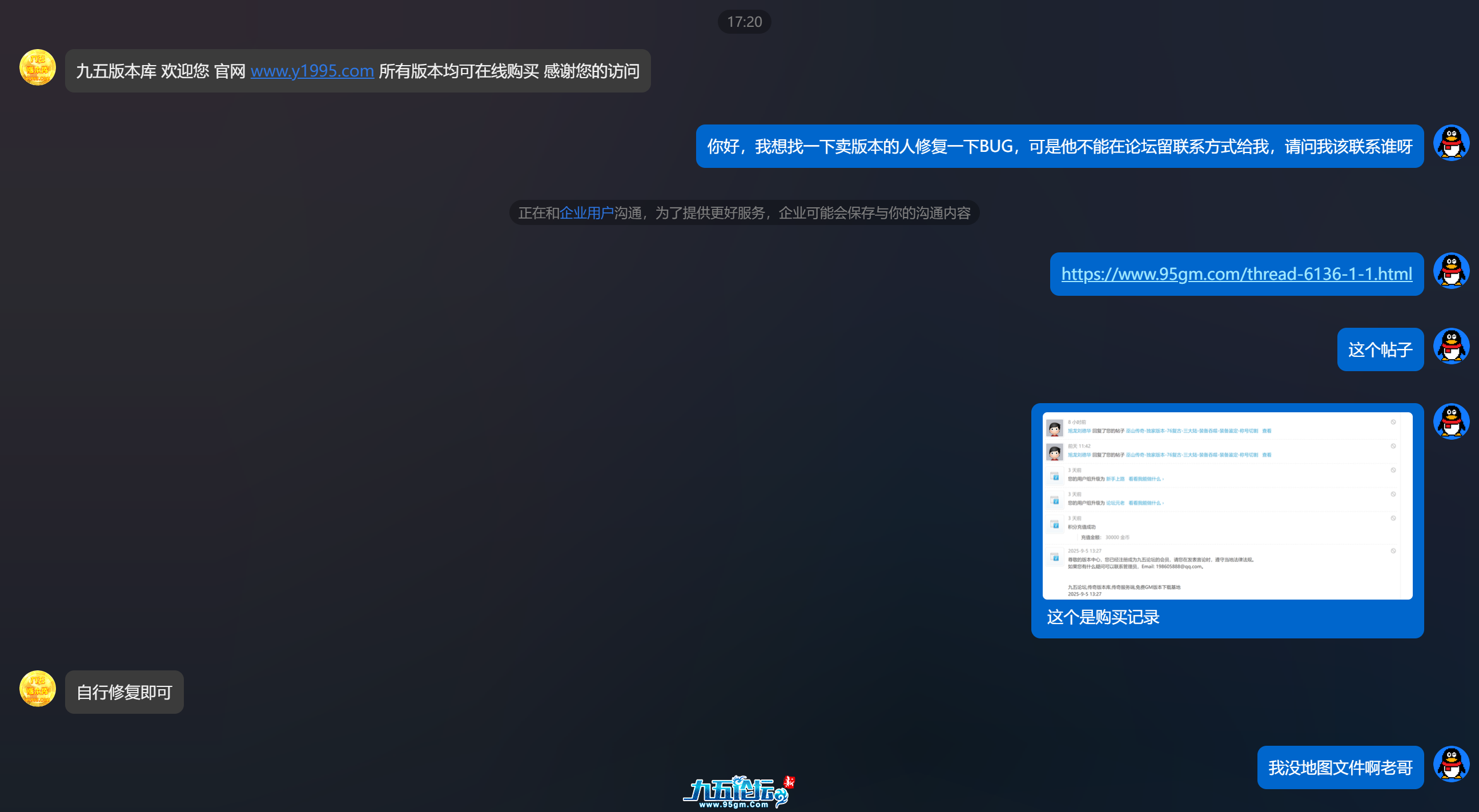Click the penguin avatar beside the screenshot message
This screenshot has height=812, width=1479.
pos(1451,421)
